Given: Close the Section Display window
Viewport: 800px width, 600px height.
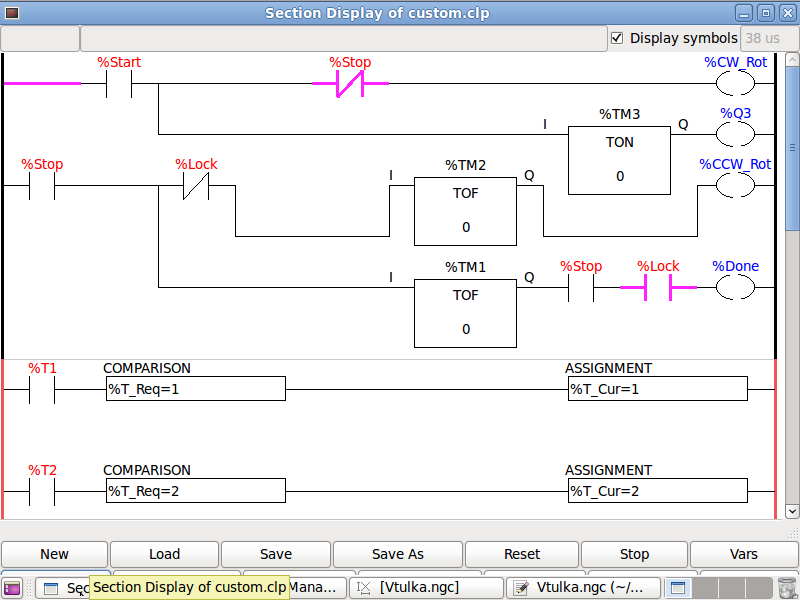Looking at the screenshot, I should point(788,13).
